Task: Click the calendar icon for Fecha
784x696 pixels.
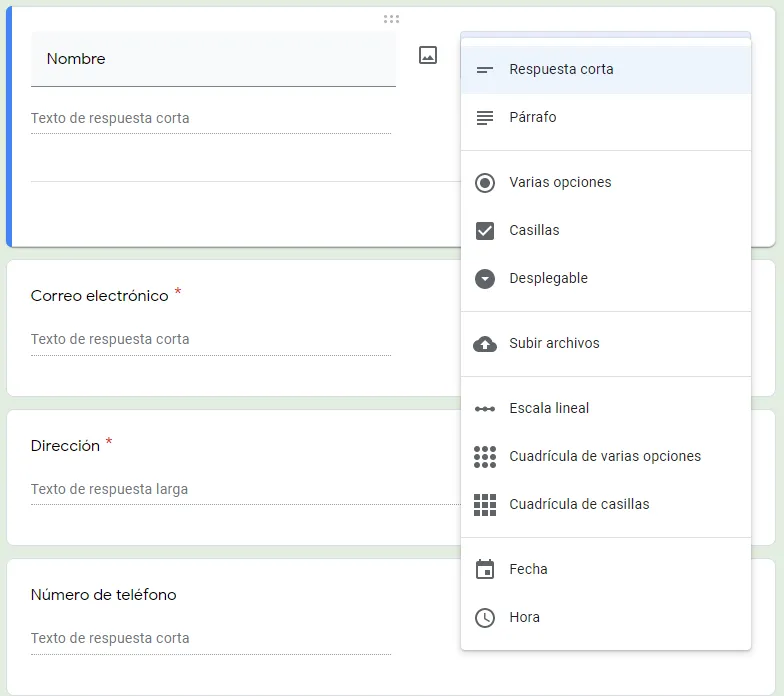Action: (484, 569)
